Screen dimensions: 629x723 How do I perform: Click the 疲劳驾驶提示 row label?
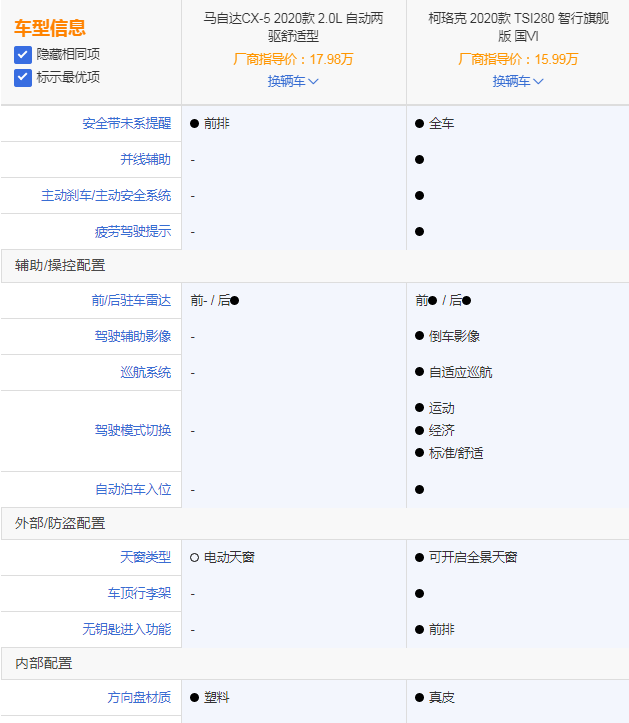pyautogui.click(x=132, y=232)
